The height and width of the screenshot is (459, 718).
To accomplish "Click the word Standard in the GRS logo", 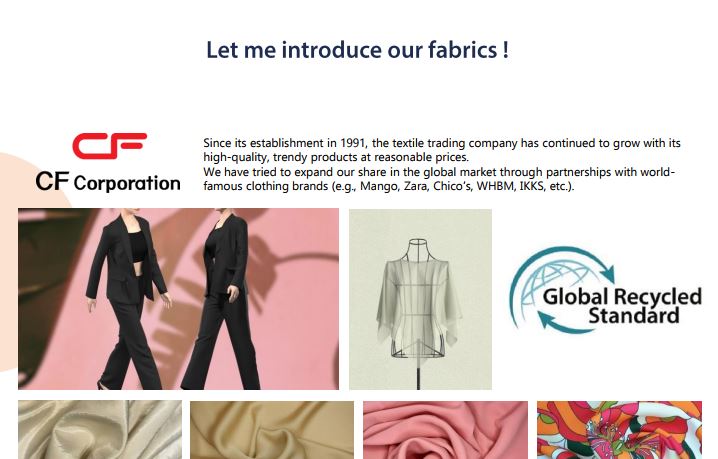I will (634, 315).
